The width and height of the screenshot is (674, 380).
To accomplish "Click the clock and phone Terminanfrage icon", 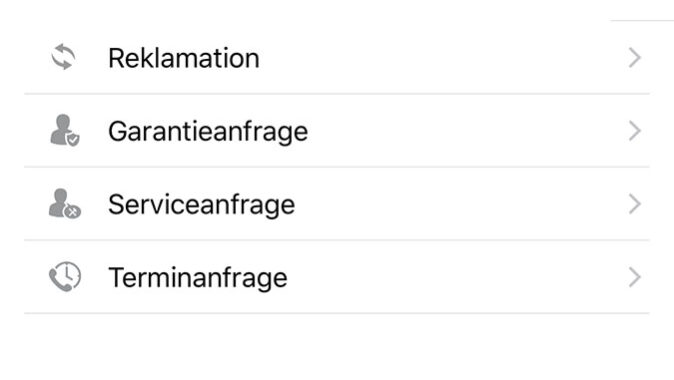I will coord(65,276).
